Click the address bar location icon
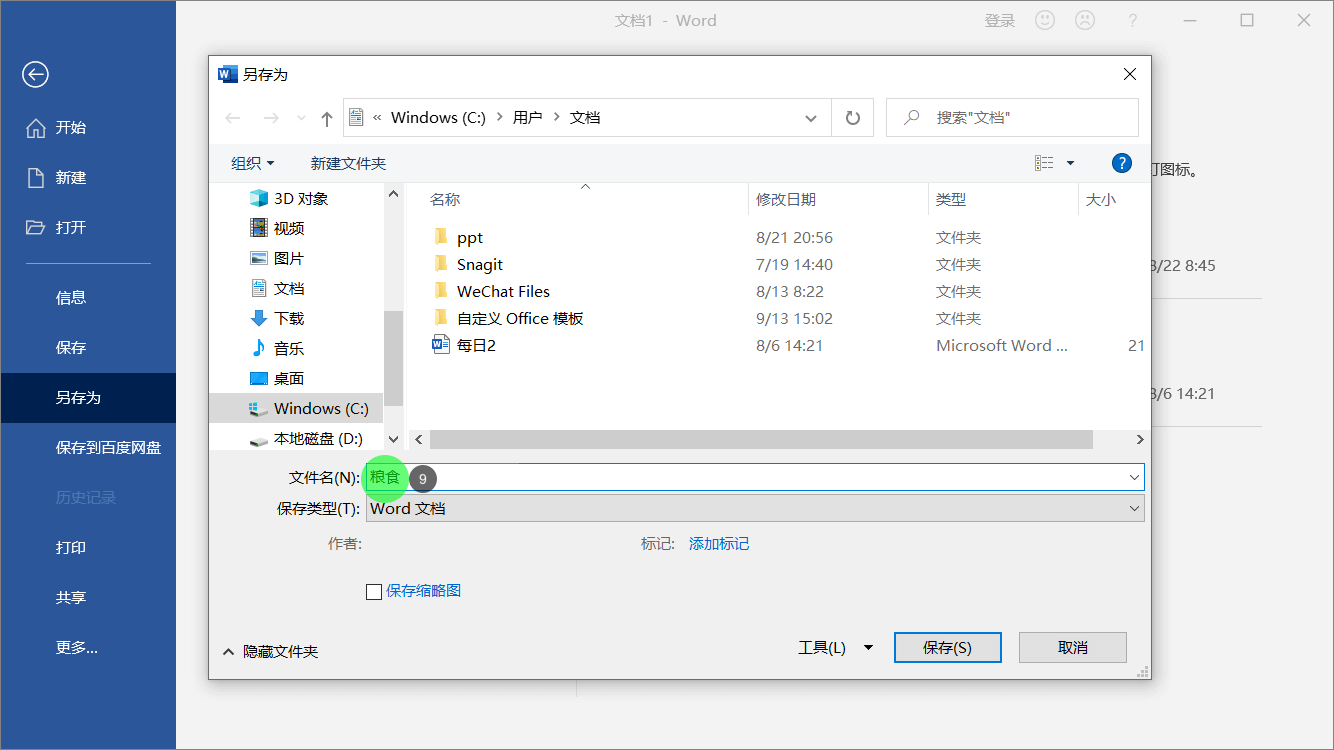Viewport: 1334px width, 750px height. (x=356, y=117)
